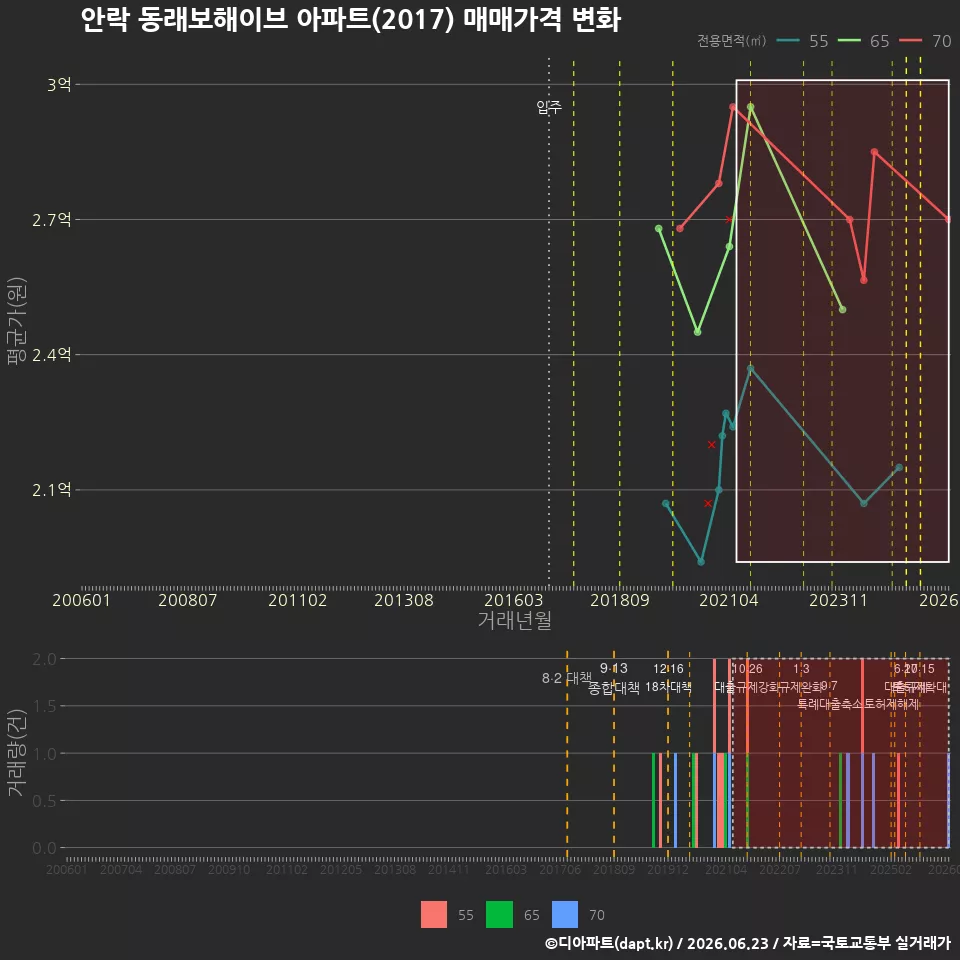
Task: Click the 9·13 annotation label
Action: 613,668
